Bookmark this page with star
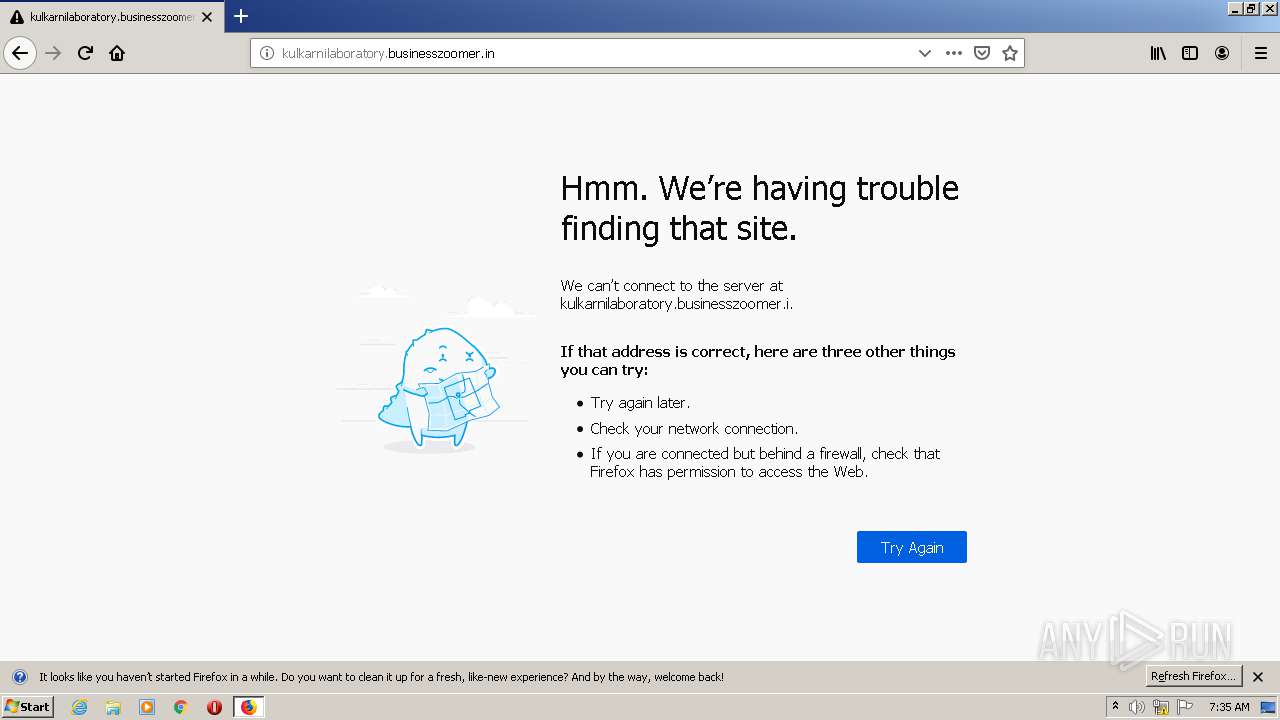This screenshot has width=1280, height=720. (x=1010, y=53)
